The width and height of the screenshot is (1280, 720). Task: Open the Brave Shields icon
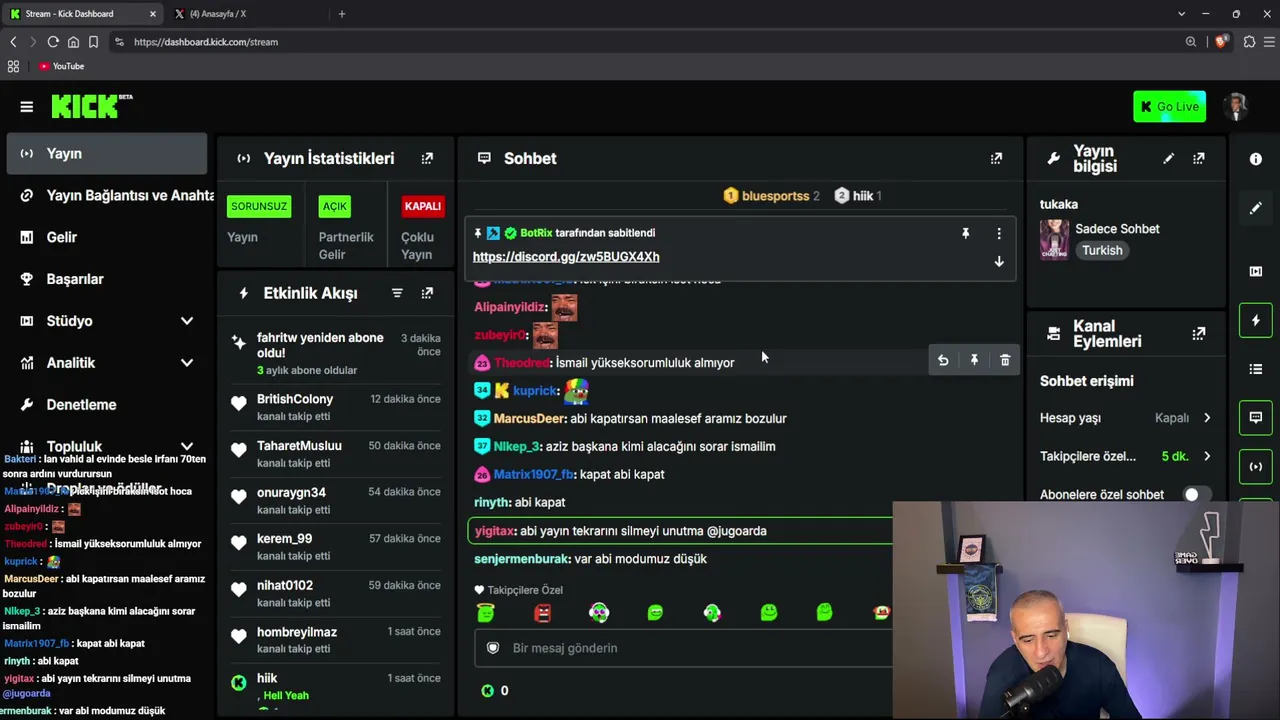tap(1221, 42)
